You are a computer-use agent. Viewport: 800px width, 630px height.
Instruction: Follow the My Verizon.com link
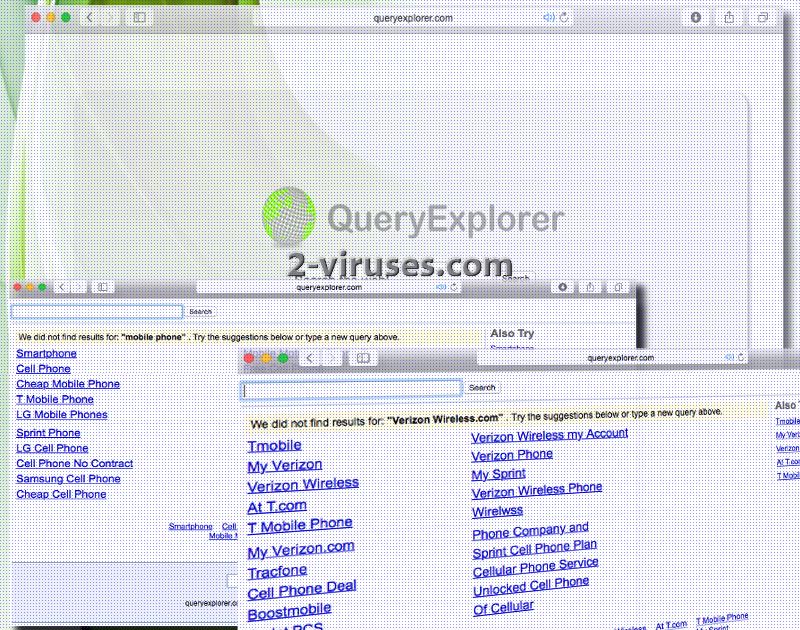(x=301, y=549)
